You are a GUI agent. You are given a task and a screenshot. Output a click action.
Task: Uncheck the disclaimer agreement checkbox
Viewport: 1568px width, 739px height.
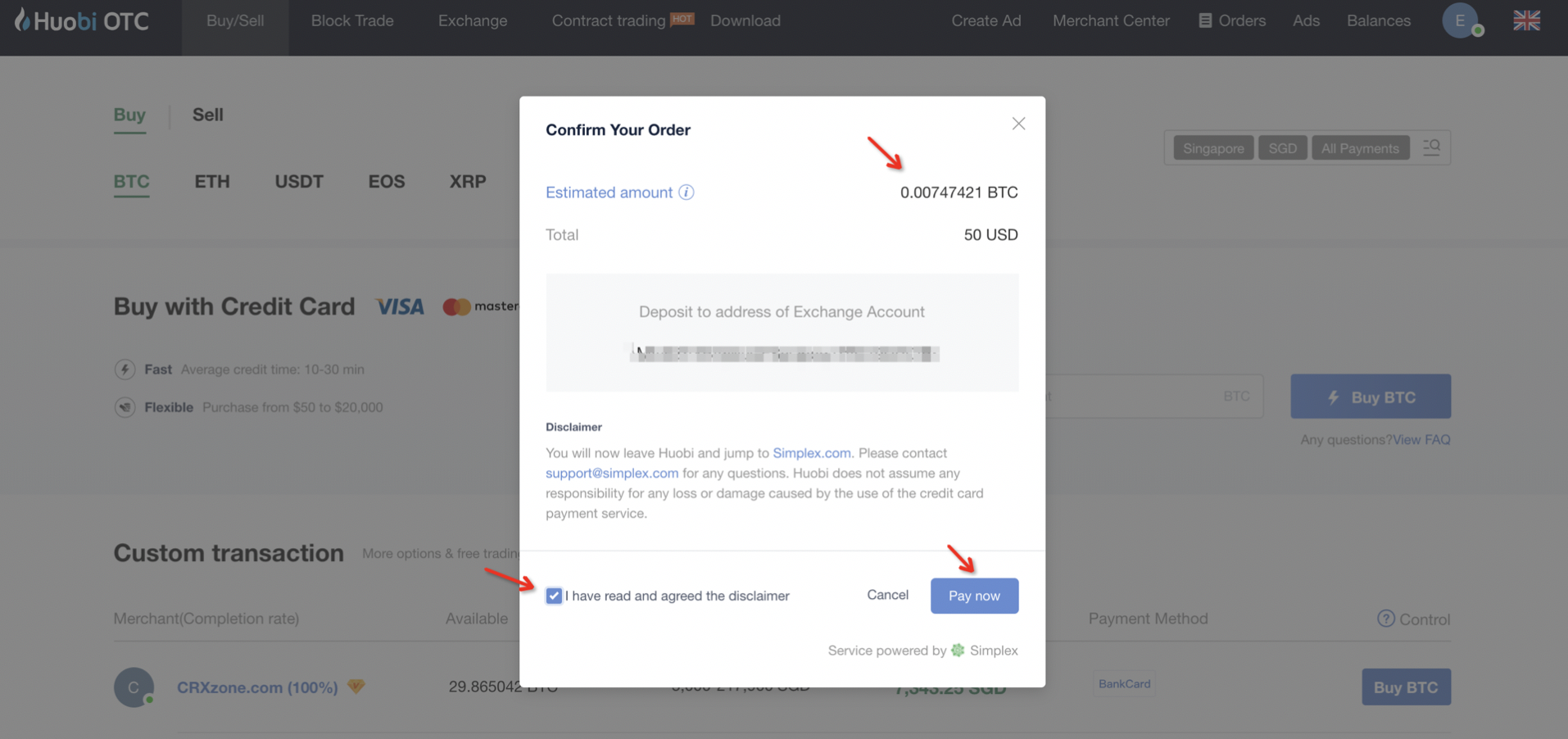click(554, 596)
